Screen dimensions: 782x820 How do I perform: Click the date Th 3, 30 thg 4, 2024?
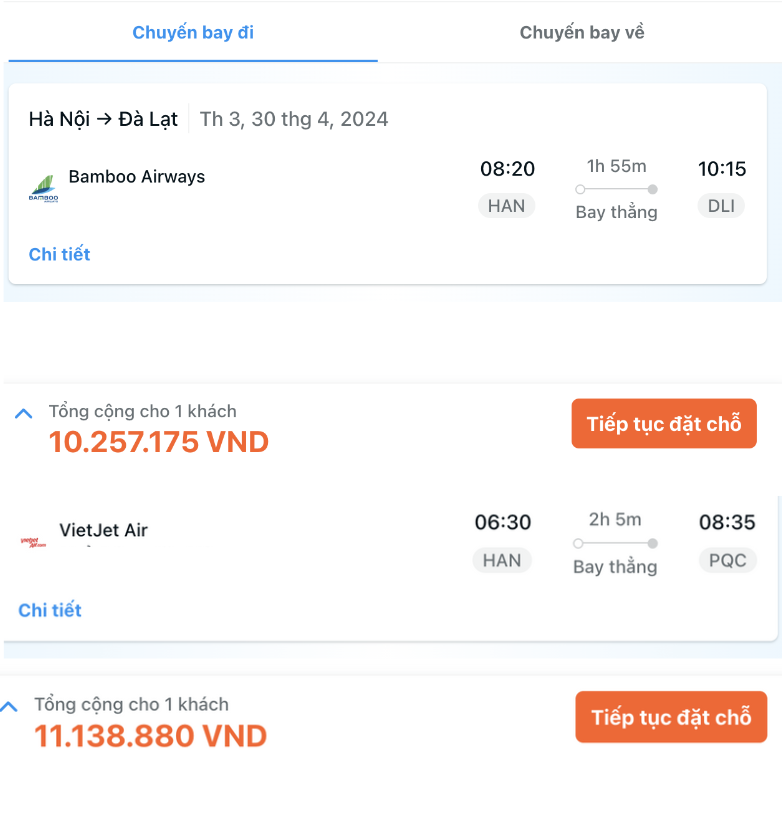click(295, 117)
